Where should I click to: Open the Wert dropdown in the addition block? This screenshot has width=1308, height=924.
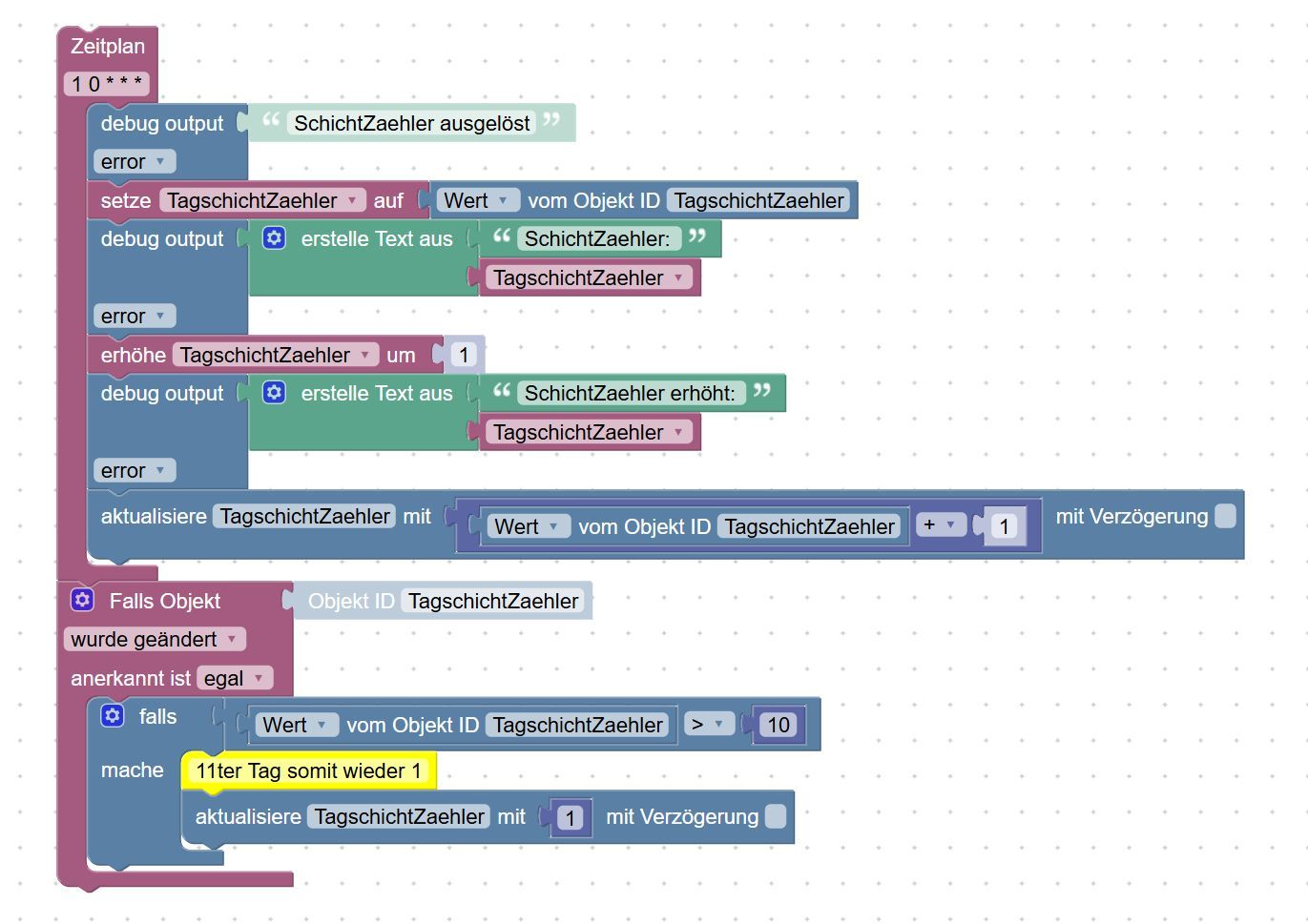pos(529,526)
